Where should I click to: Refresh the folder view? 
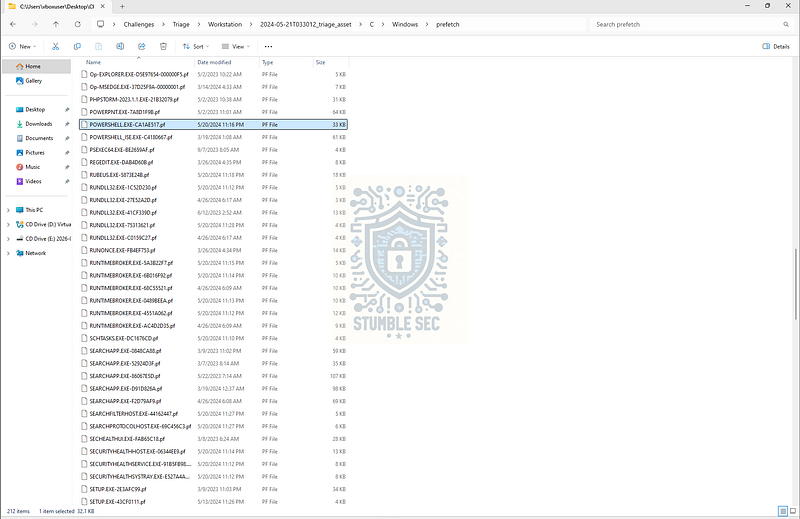78,24
